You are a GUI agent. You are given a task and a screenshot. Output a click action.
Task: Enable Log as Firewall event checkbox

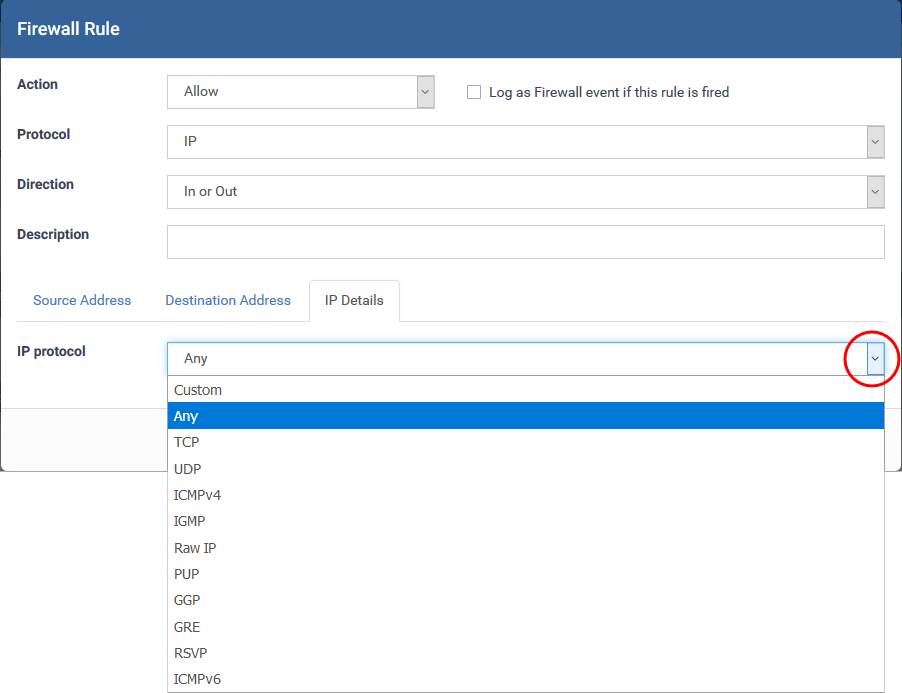click(x=474, y=92)
